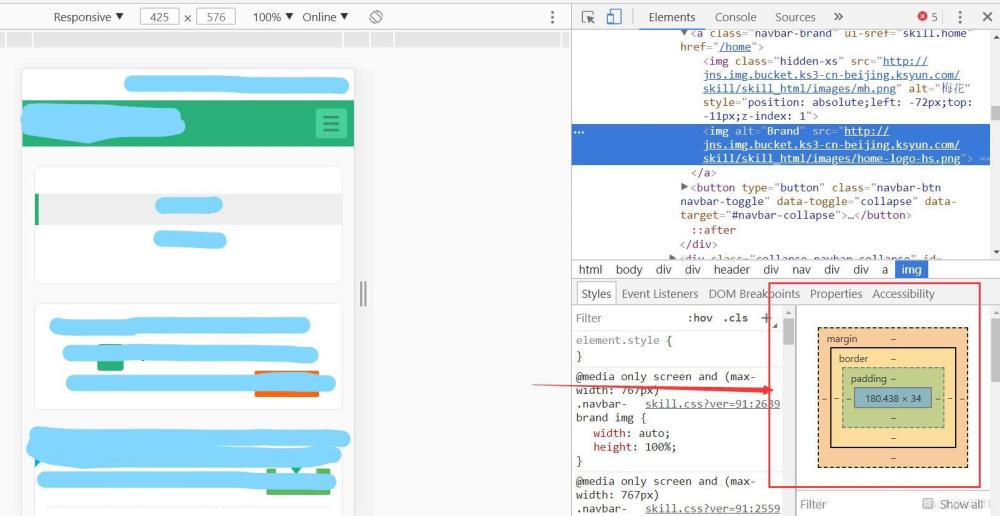Grab the viewport resize handle
The image size is (1000, 516).
pos(363,294)
